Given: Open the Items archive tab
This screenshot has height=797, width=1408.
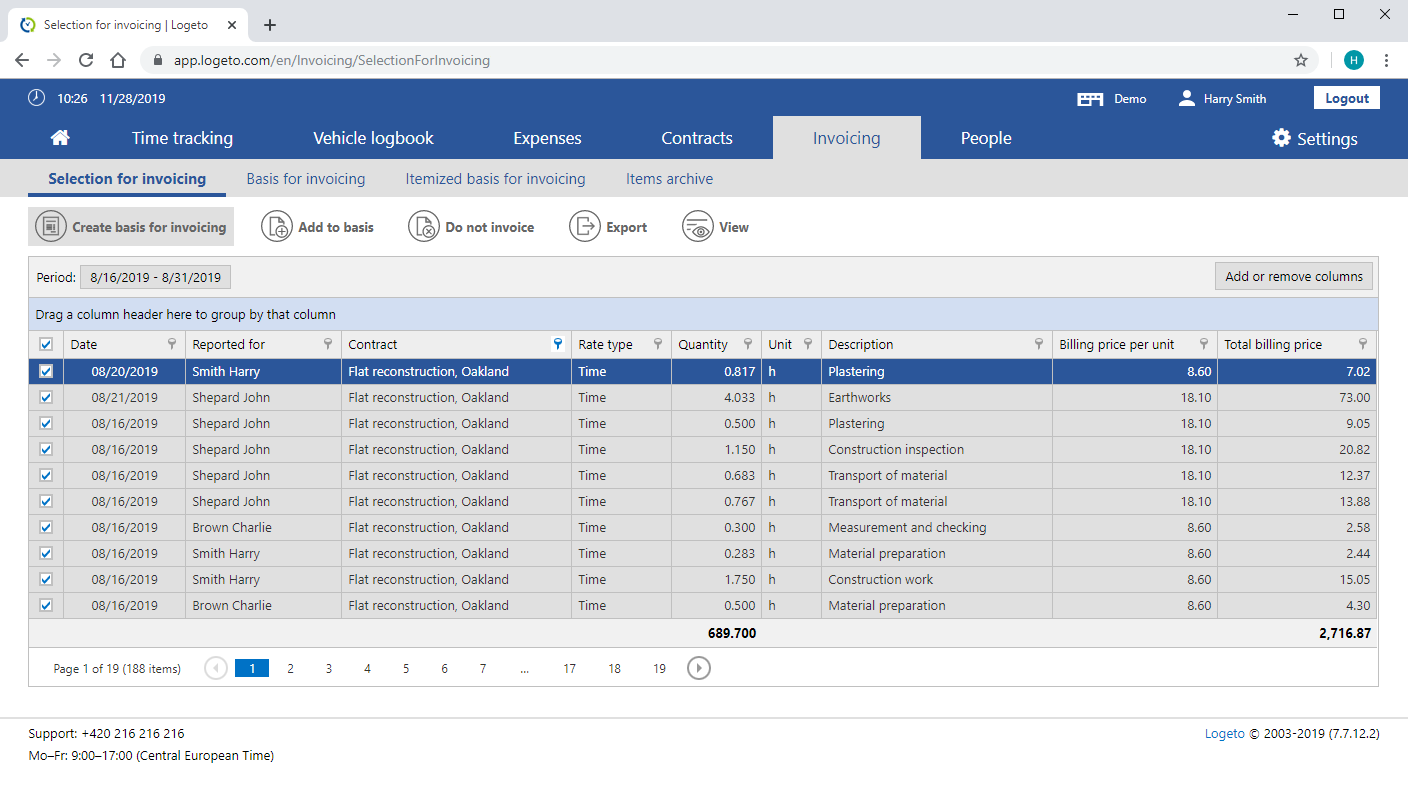Looking at the screenshot, I should [669, 179].
